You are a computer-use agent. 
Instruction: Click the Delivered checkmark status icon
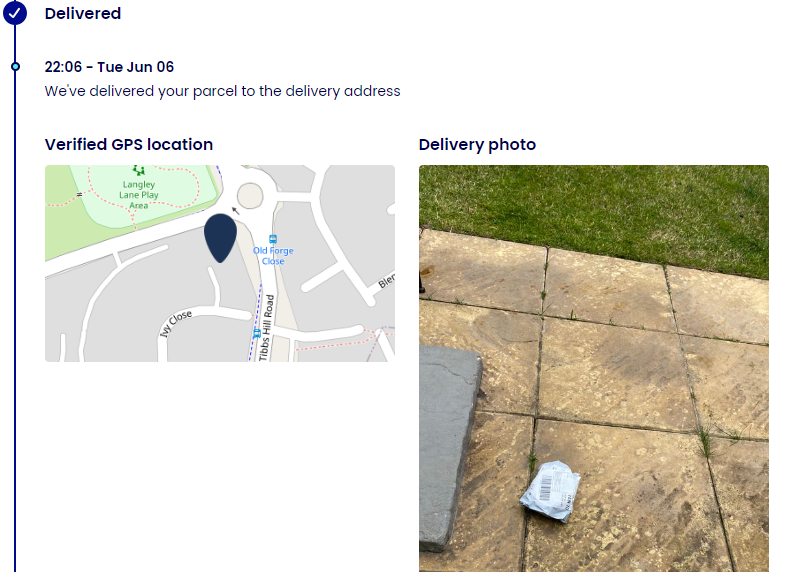pyautogui.click(x=15, y=13)
